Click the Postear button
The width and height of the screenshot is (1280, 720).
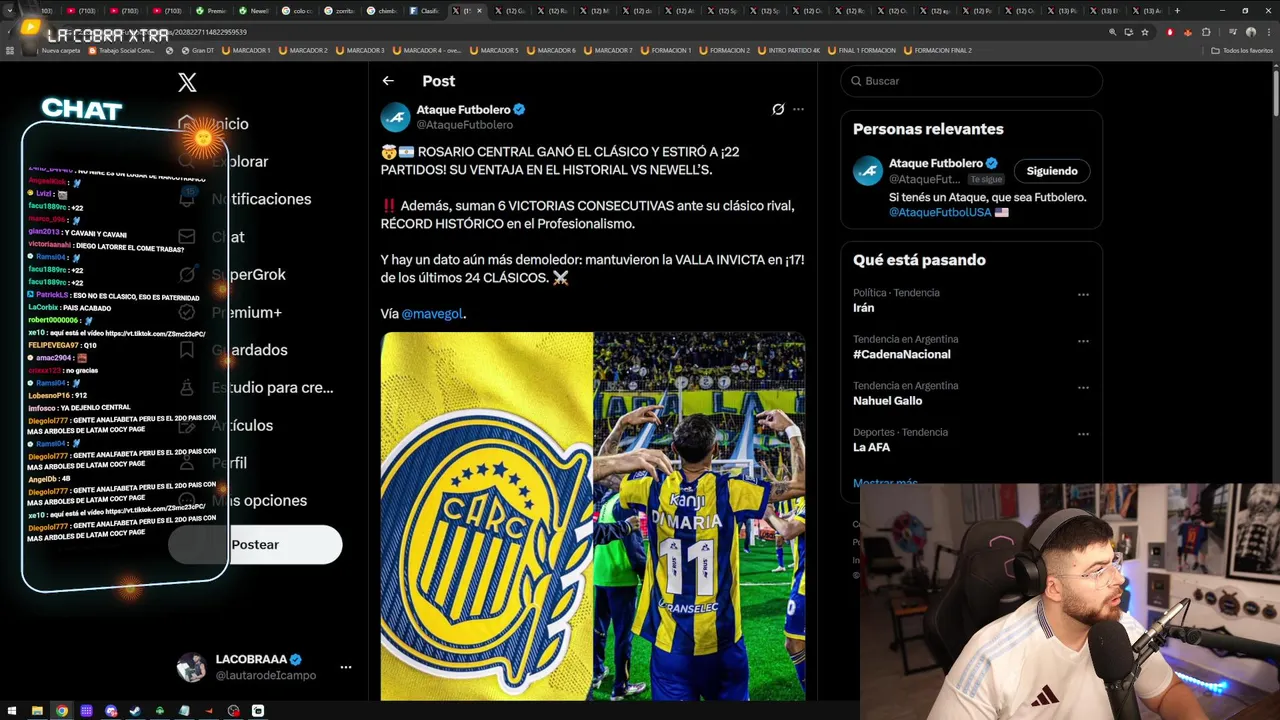255,545
